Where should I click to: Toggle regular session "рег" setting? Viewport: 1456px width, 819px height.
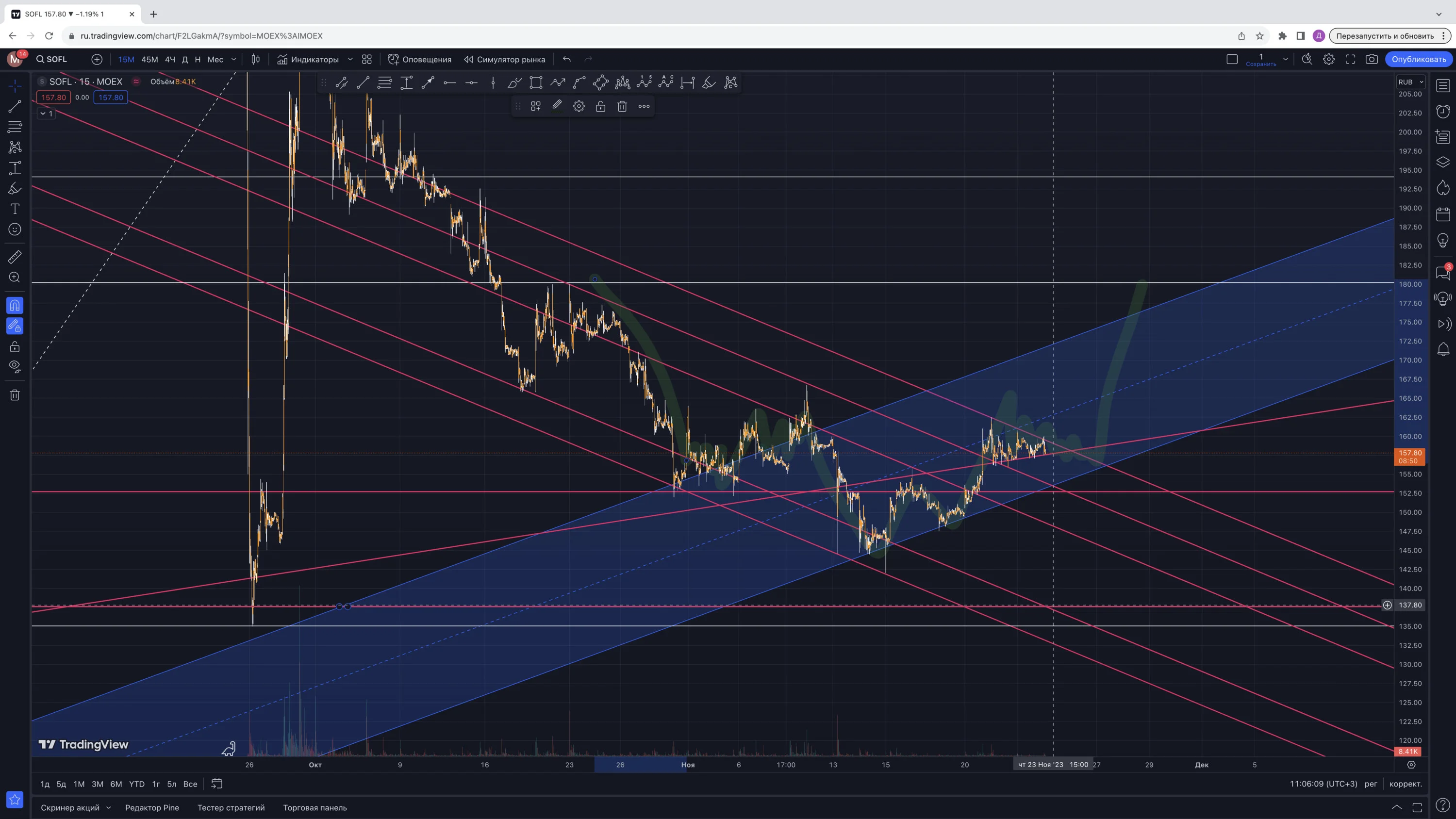point(1371,784)
